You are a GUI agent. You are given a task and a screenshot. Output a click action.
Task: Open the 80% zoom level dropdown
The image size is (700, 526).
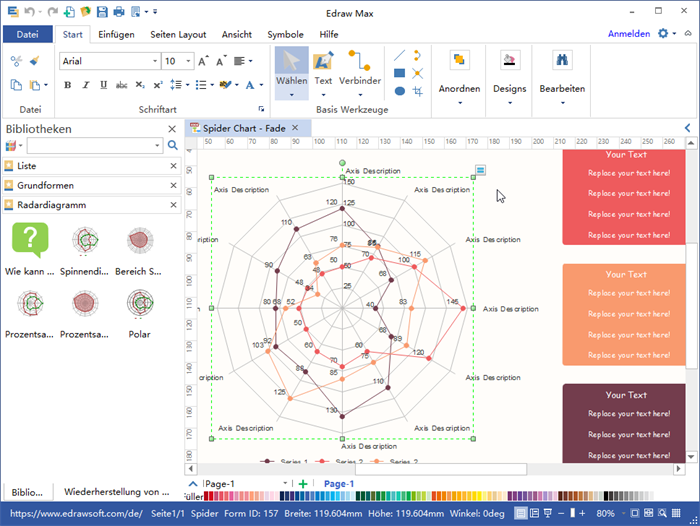[623, 513]
